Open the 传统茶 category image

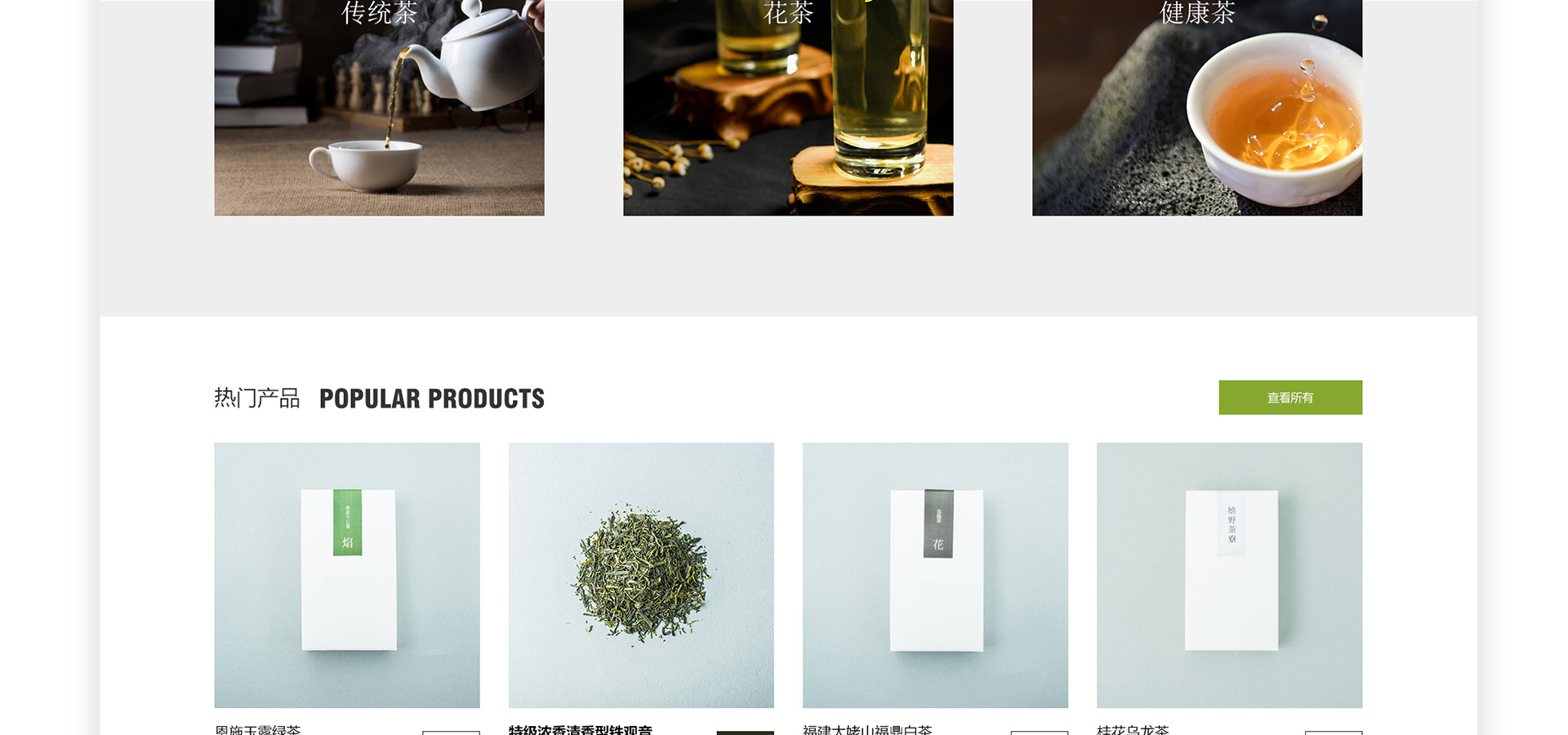(x=379, y=108)
